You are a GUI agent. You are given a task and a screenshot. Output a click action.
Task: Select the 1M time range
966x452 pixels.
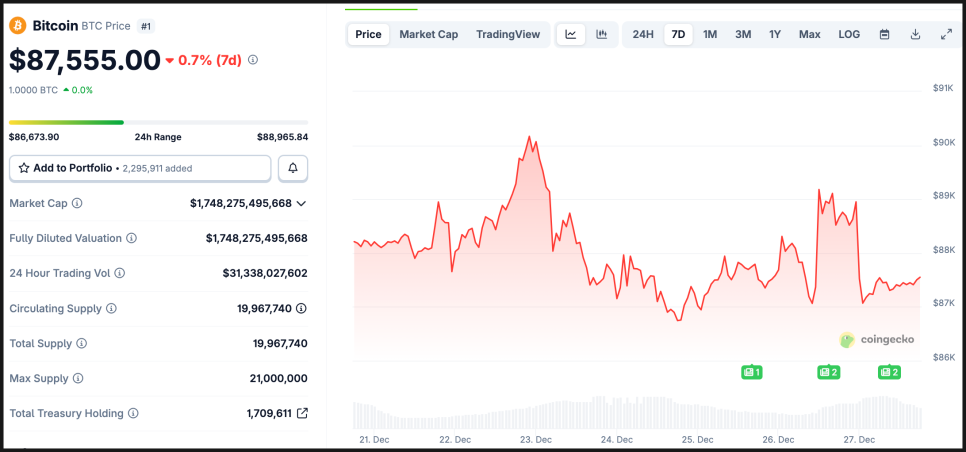[x=710, y=34]
